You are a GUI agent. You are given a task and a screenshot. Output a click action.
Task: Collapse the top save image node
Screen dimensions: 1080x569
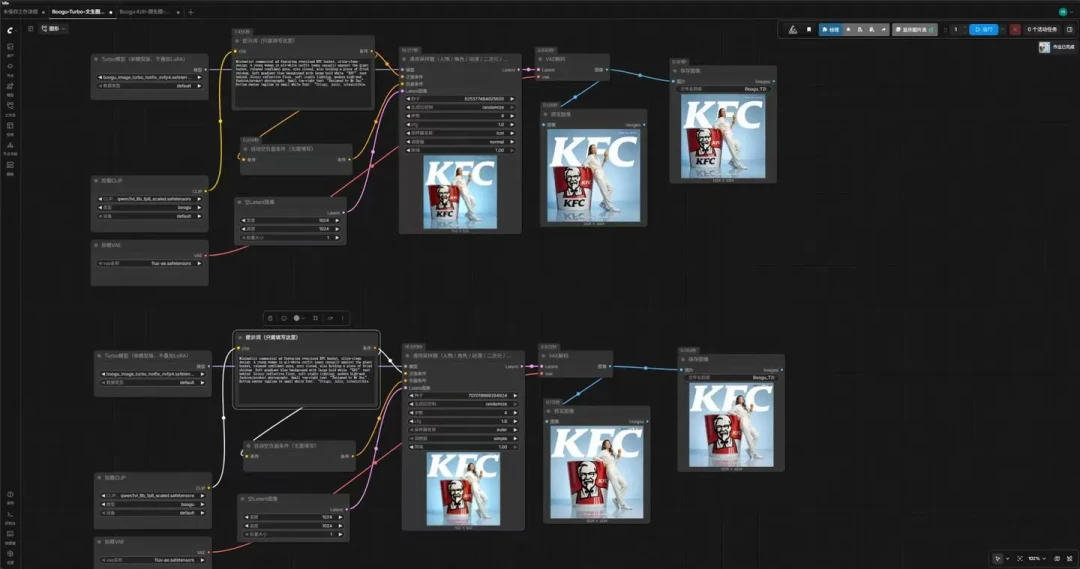click(x=675, y=71)
